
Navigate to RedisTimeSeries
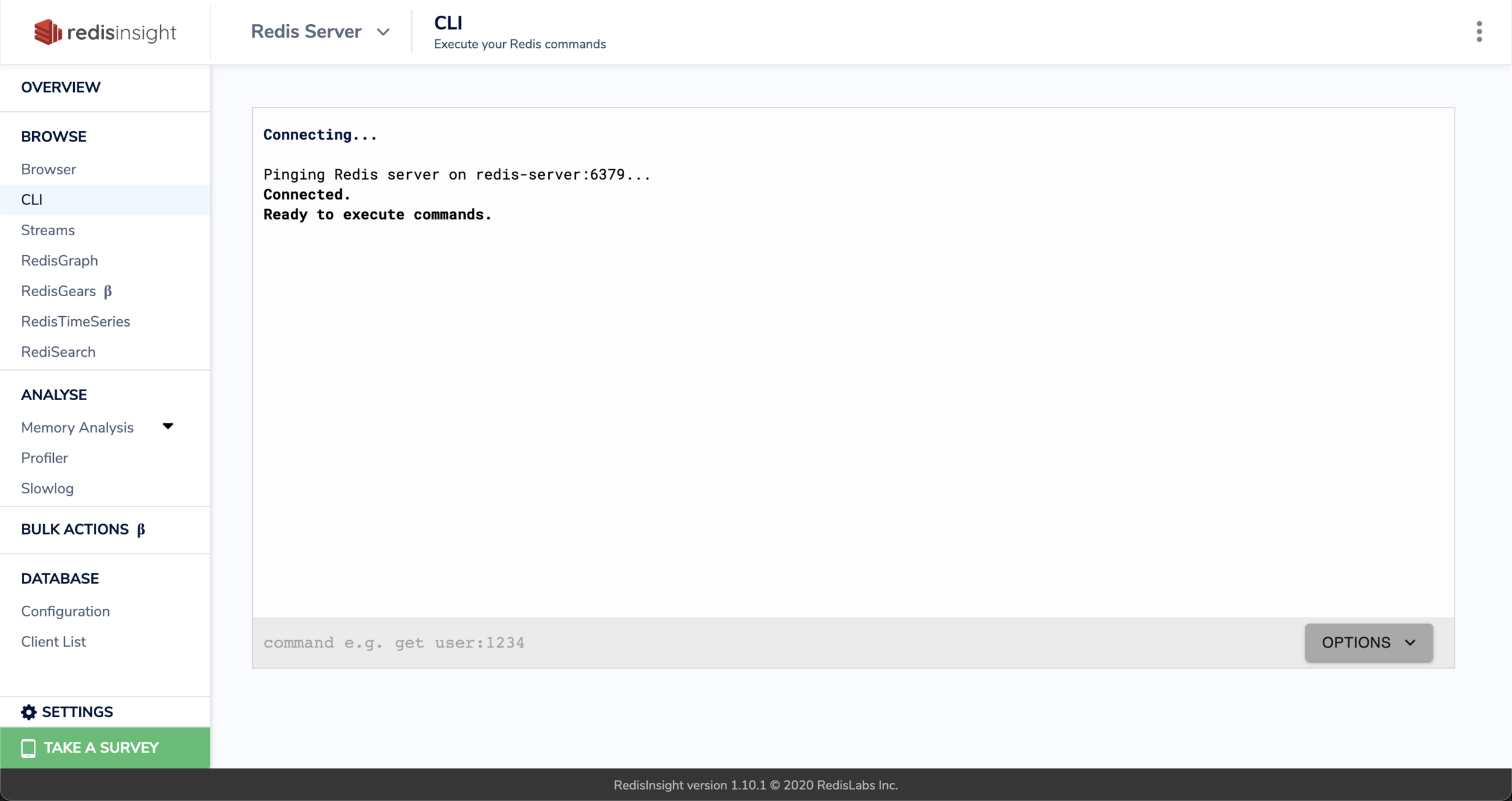[76, 322]
